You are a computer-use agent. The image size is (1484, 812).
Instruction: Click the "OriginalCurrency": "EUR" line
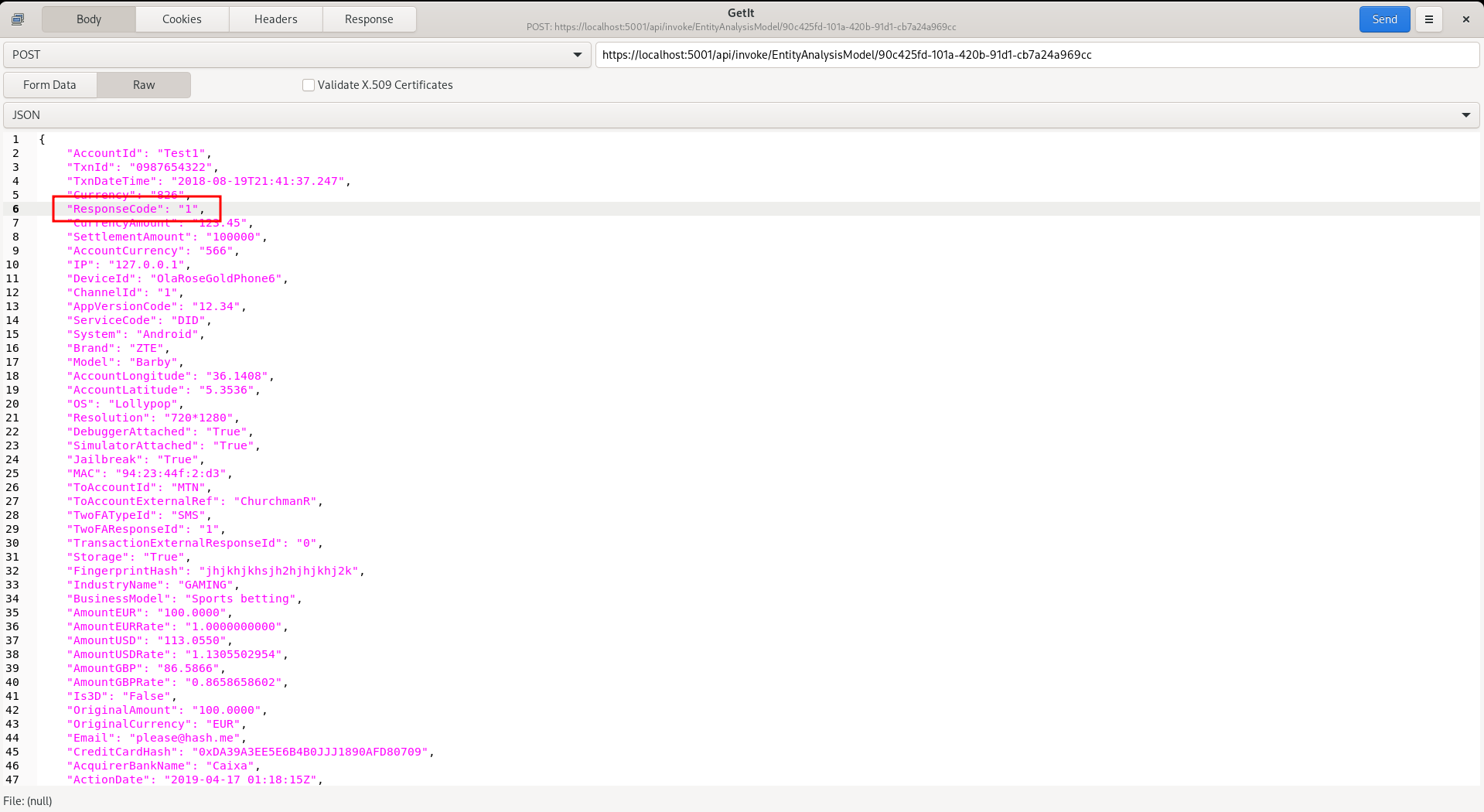coord(156,724)
